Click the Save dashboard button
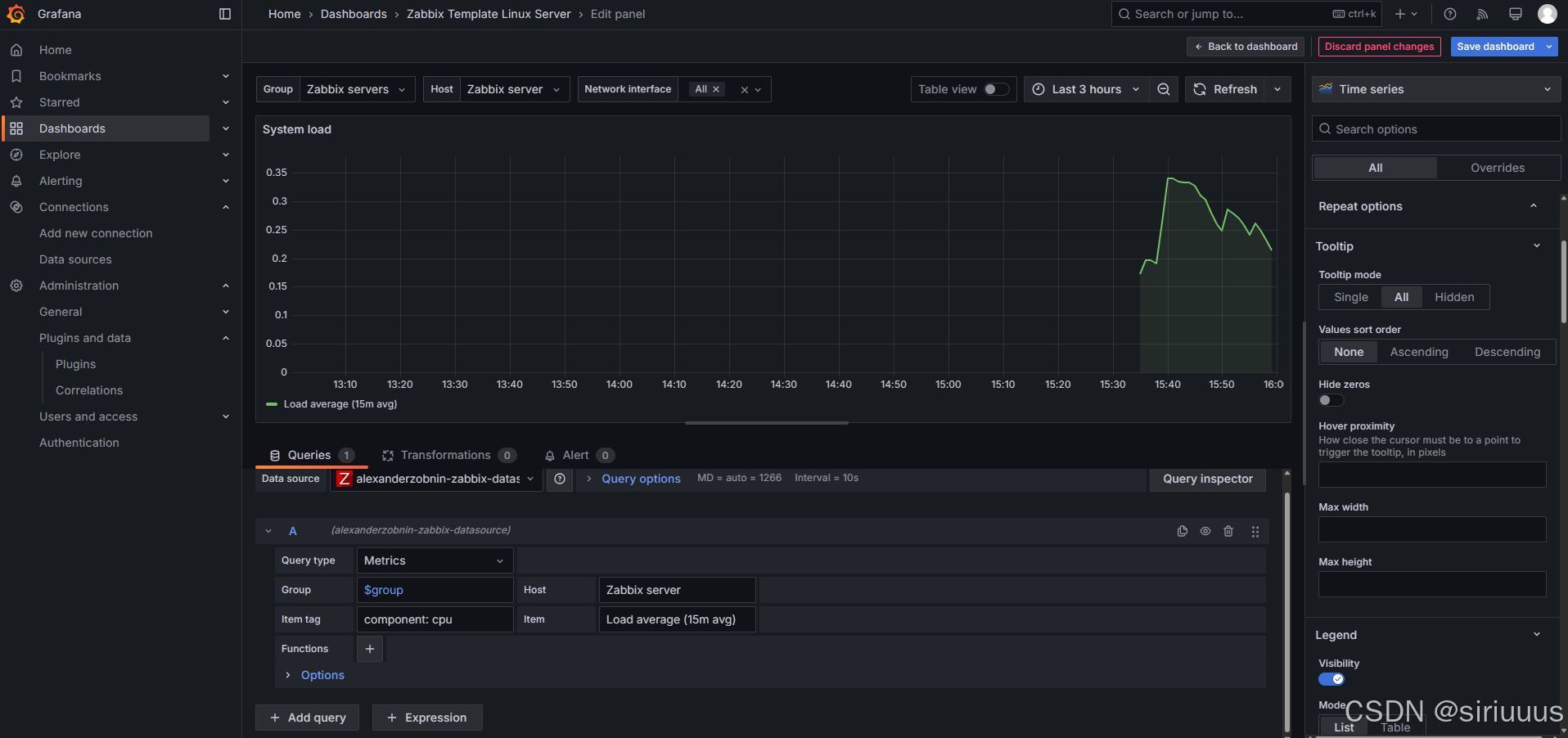Screen dimensions: 1568x738 click(1495, 47)
